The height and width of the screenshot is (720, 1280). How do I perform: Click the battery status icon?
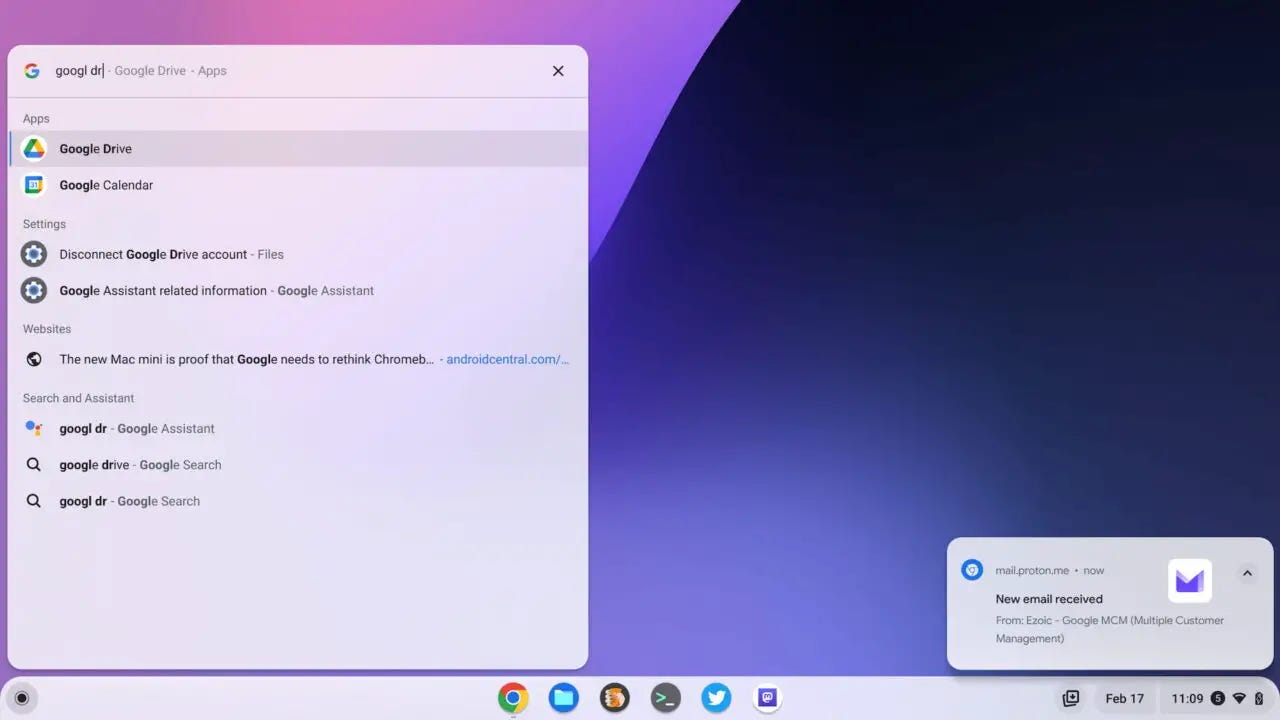coord(1259,699)
